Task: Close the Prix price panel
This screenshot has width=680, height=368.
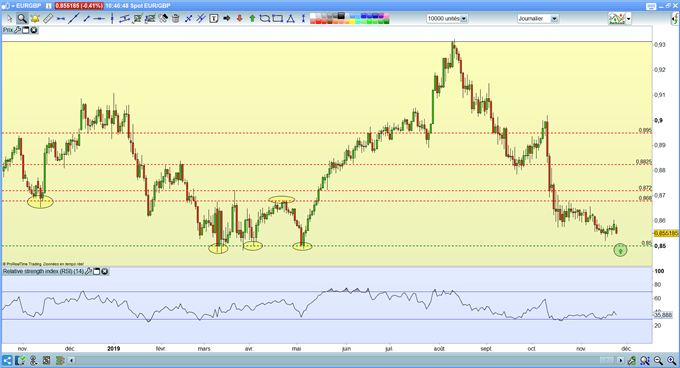Action: 33,30
